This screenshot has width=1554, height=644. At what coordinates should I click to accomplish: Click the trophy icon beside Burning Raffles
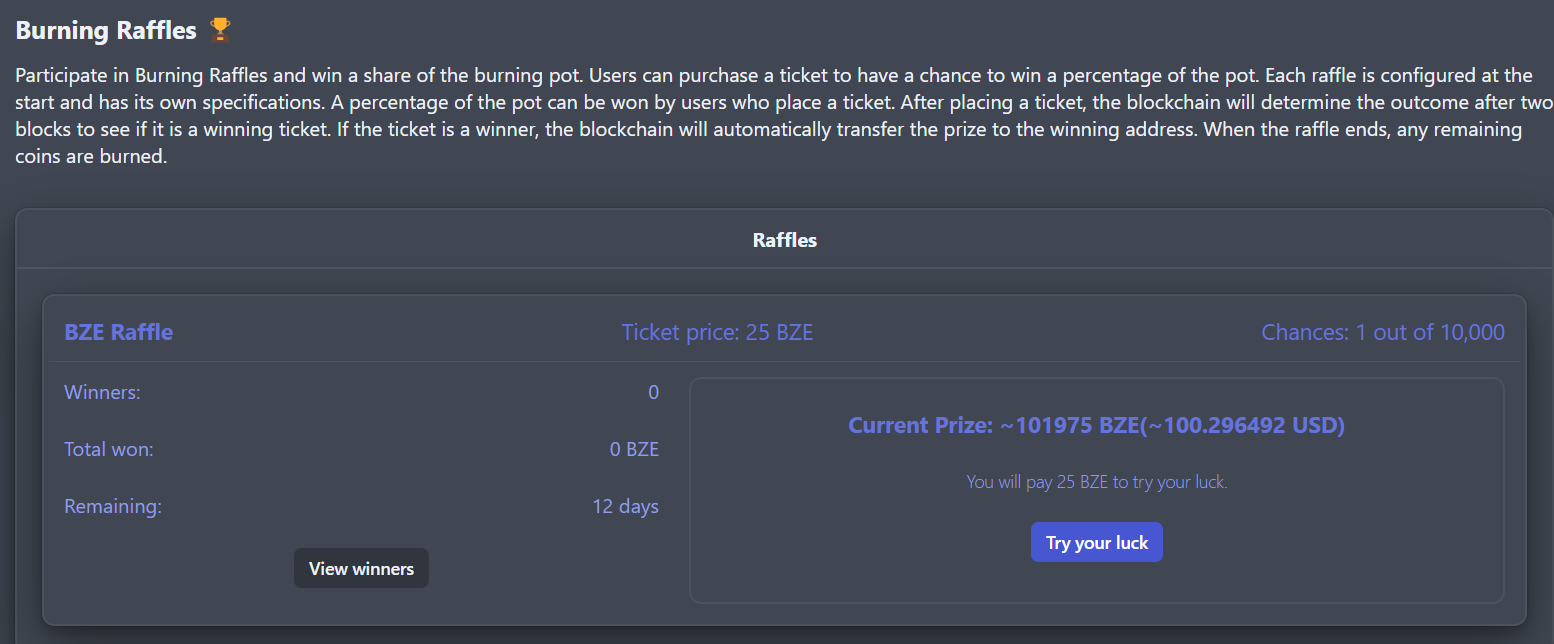tap(221, 31)
